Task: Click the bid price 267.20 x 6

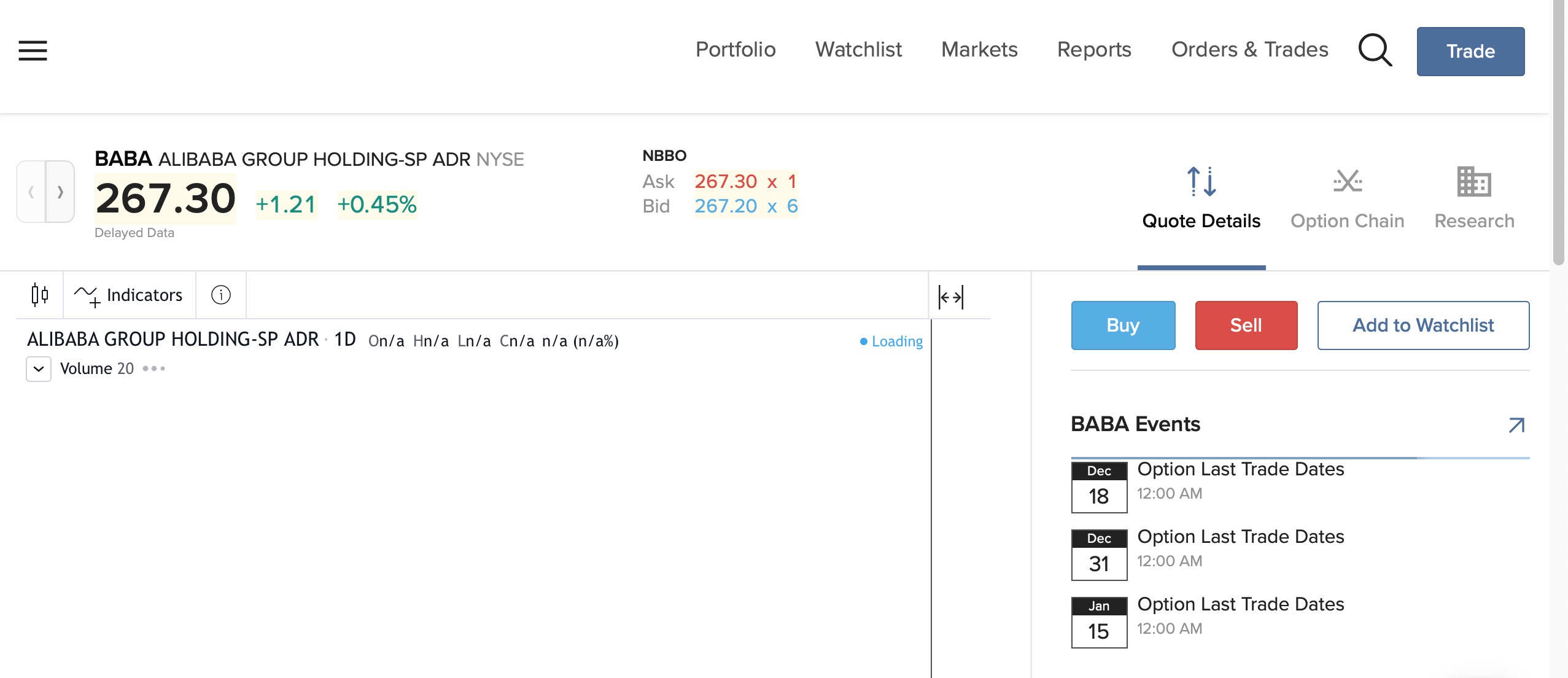Action: coord(746,206)
